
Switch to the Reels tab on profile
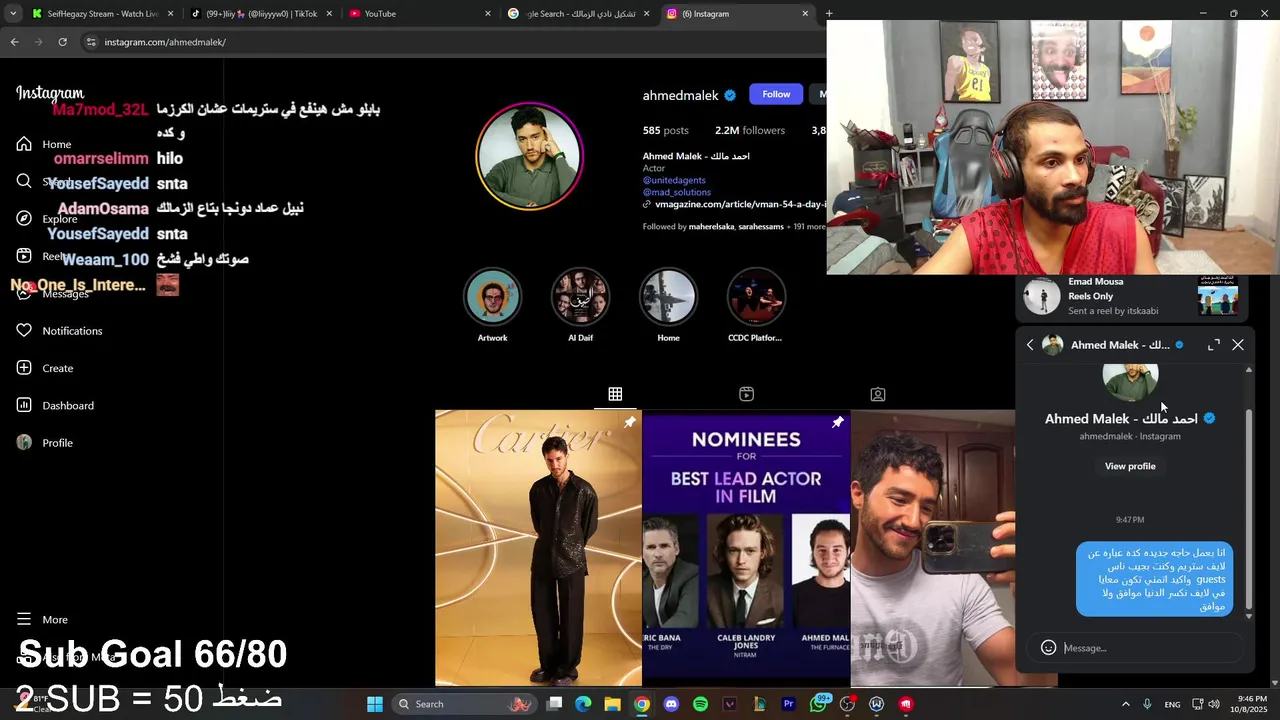pyautogui.click(x=746, y=394)
